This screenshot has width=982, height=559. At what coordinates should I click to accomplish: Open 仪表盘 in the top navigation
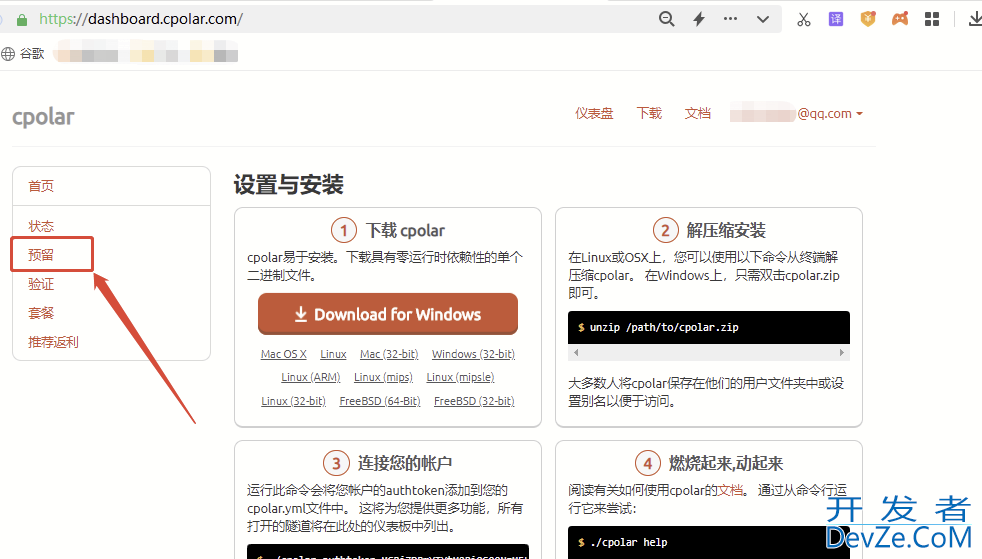click(x=594, y=113)
